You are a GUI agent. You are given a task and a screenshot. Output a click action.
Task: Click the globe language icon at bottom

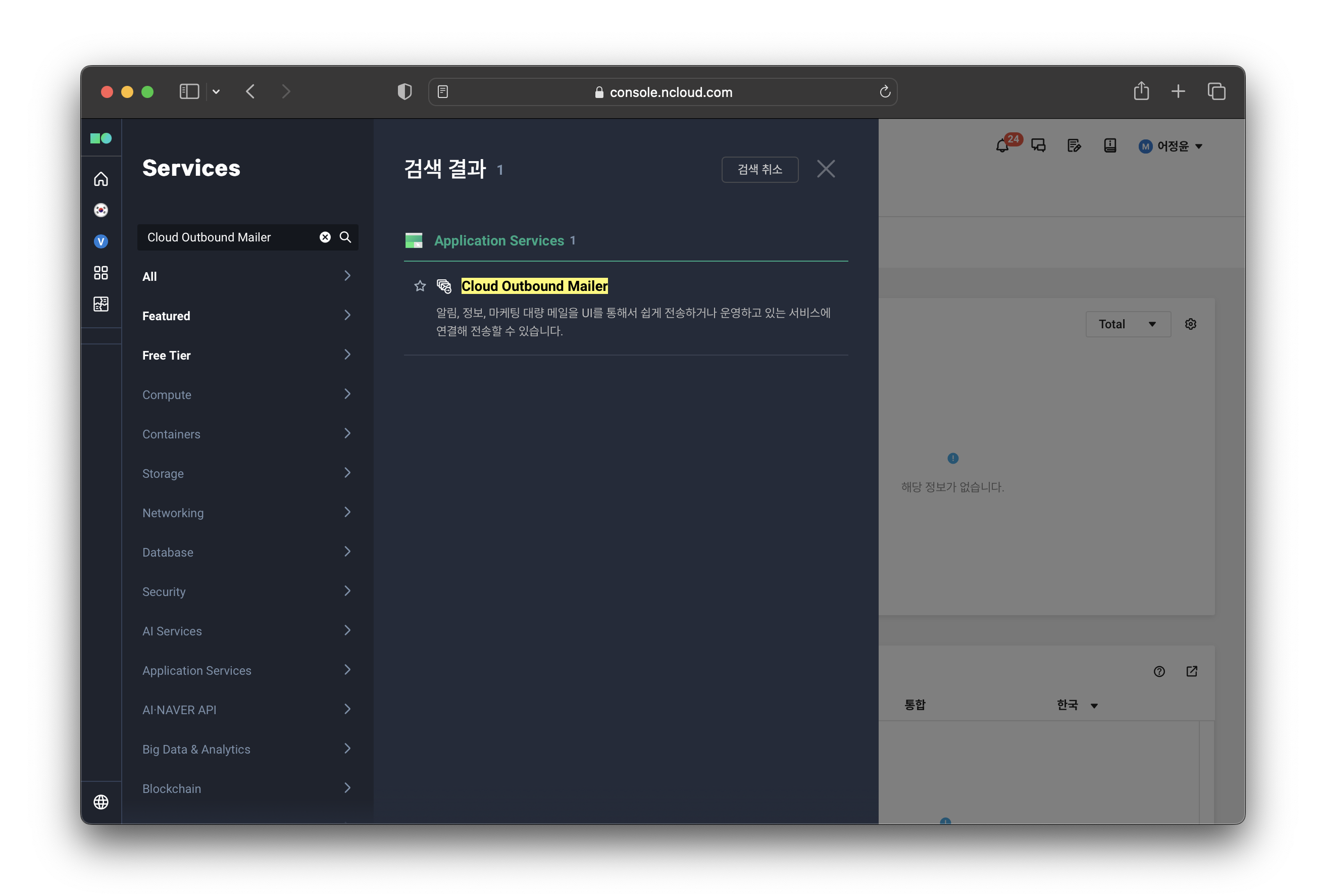[100, 802]
